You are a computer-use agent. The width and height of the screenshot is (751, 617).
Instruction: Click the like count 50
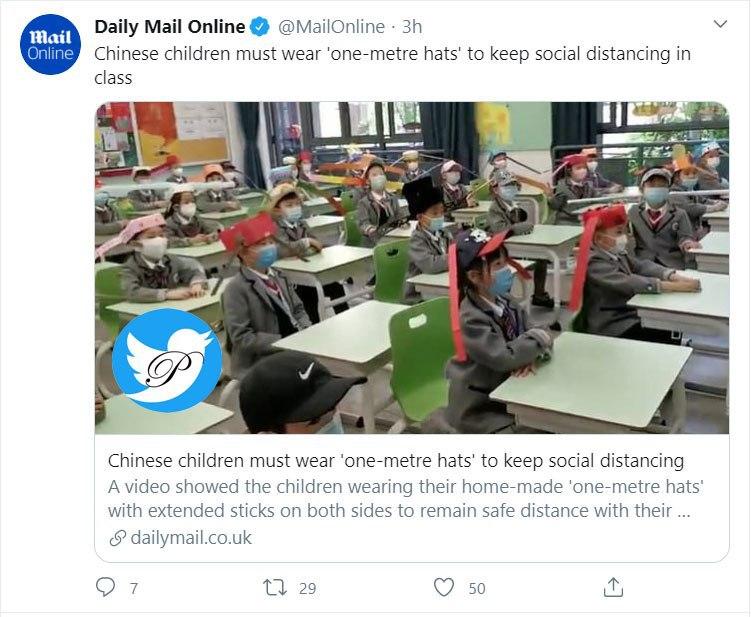(477, 588)
